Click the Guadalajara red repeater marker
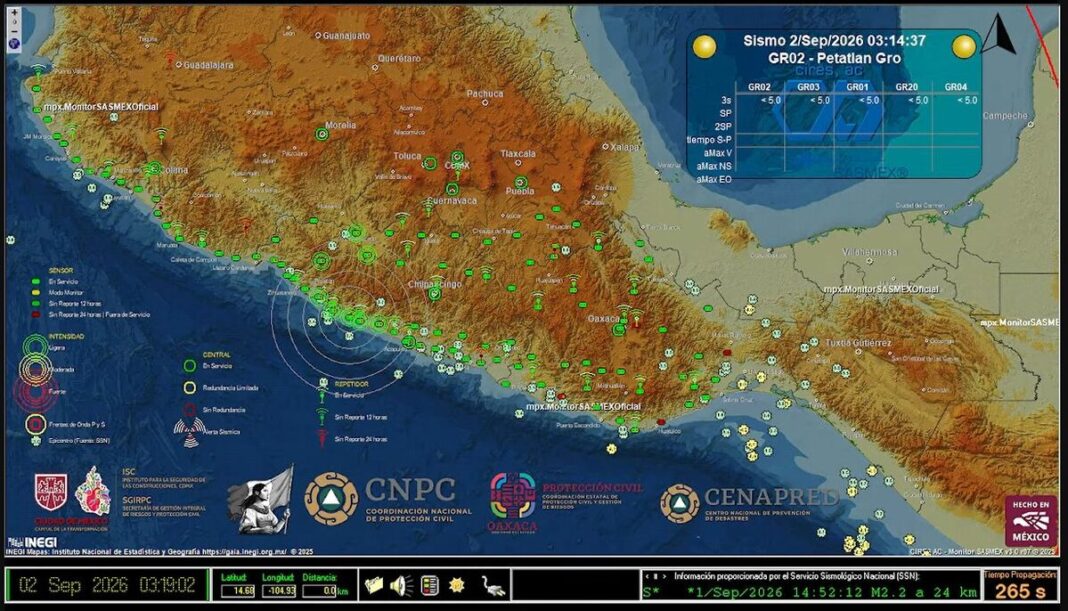 (170, 59)
